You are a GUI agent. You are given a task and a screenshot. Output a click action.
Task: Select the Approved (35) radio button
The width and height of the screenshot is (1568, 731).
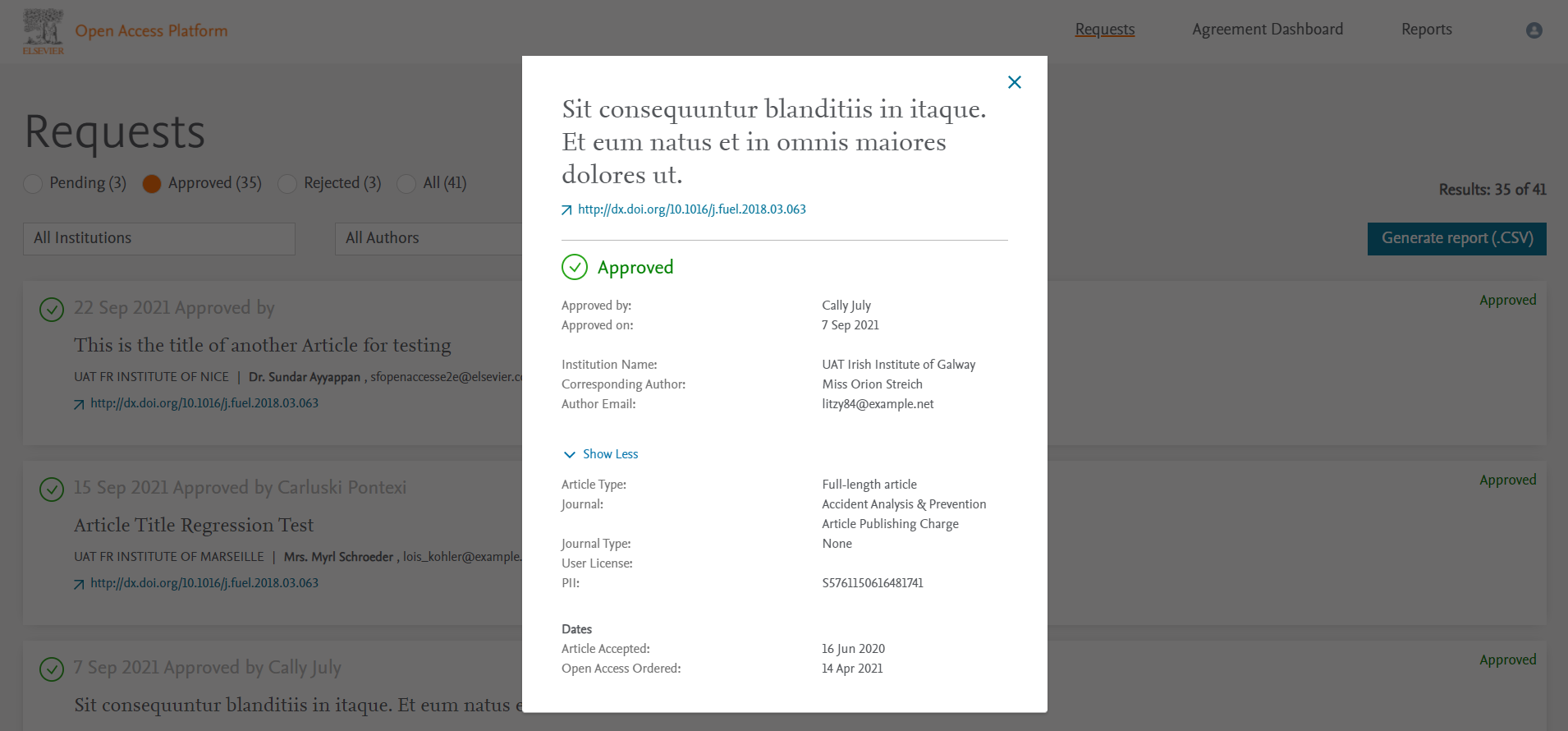pyautogui.click(x=152, y=184)
